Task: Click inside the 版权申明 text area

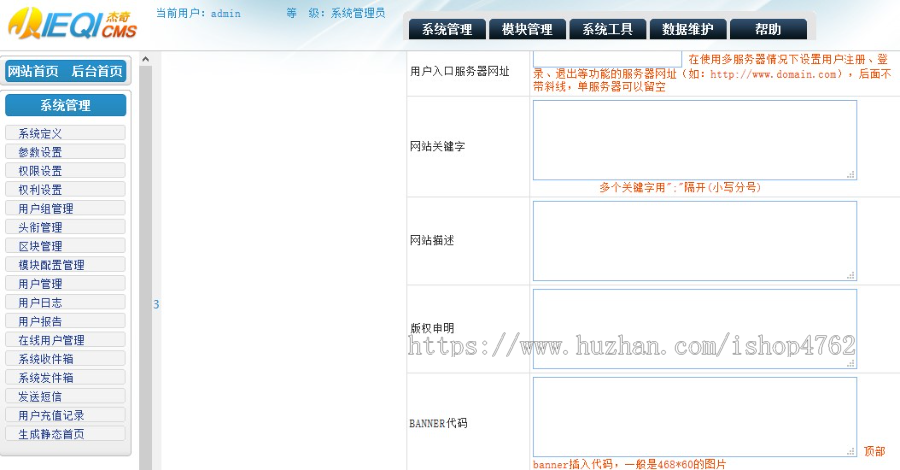Action: click(x=694, y=328)
